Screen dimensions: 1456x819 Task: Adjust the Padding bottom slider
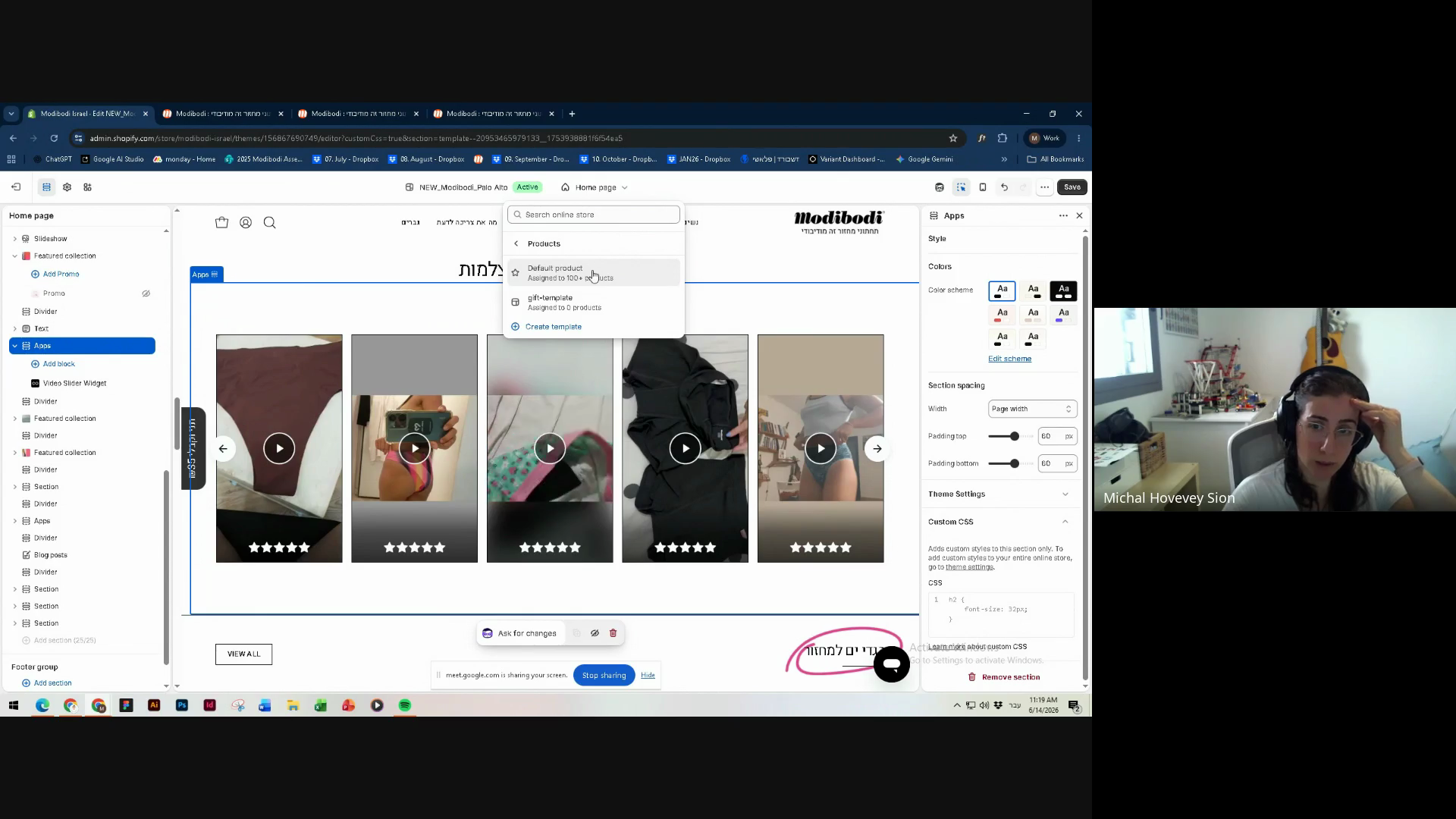point(1015,463)
